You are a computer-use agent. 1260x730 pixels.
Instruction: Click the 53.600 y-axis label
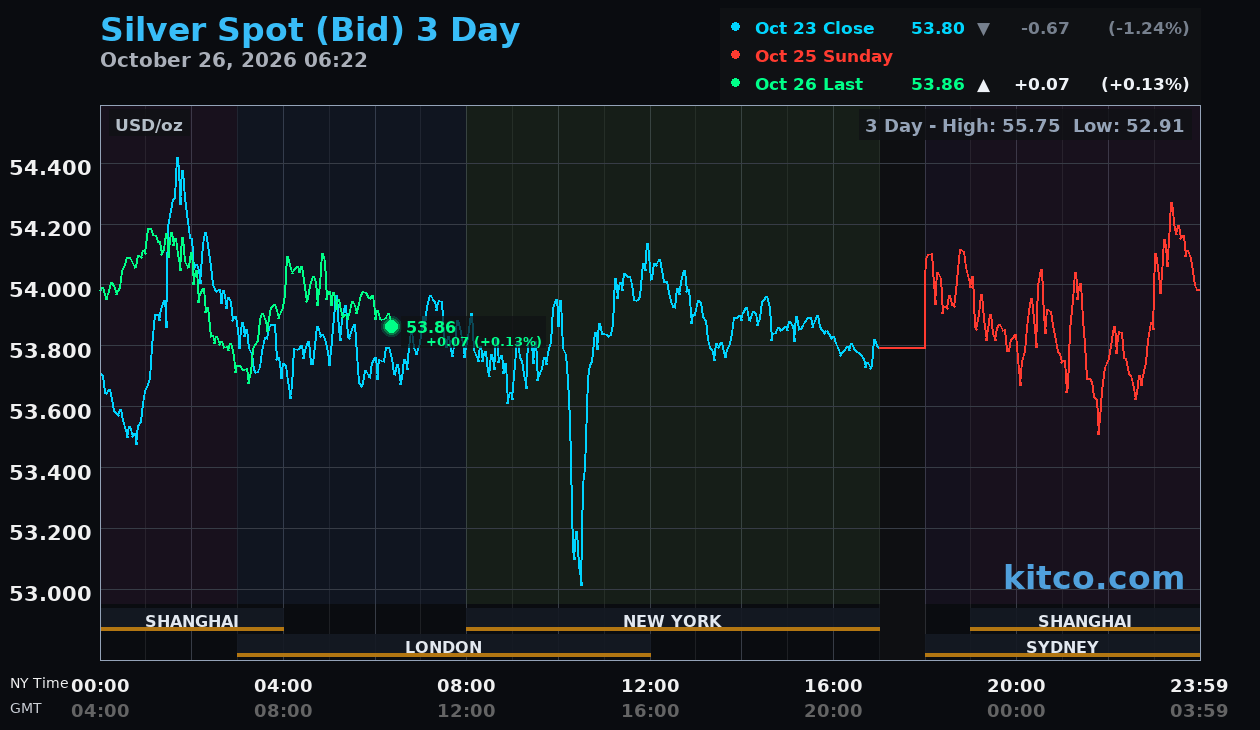[x=50, y=411]
